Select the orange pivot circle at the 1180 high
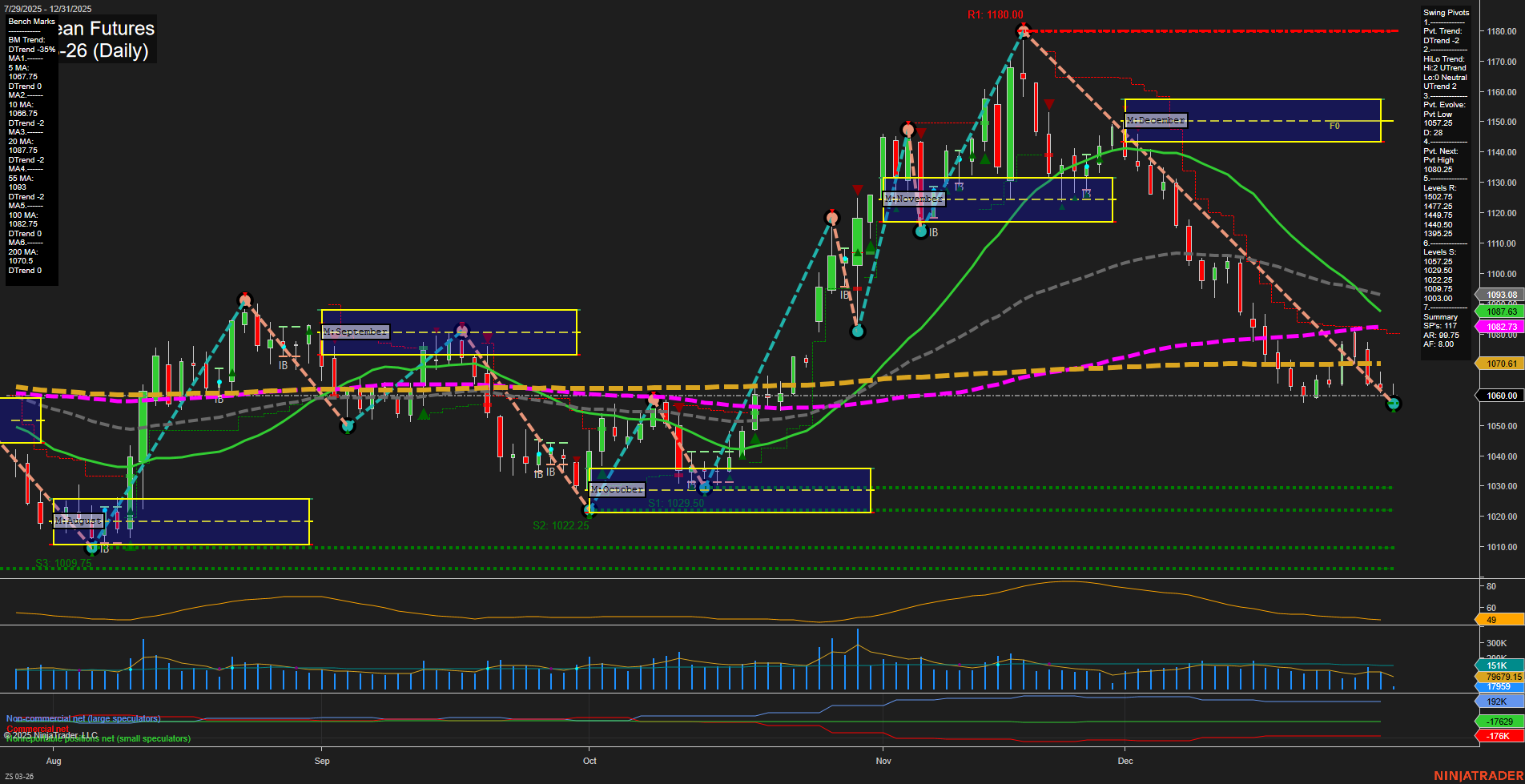Screen dimensions: 1525x784 pos(1023,30)
